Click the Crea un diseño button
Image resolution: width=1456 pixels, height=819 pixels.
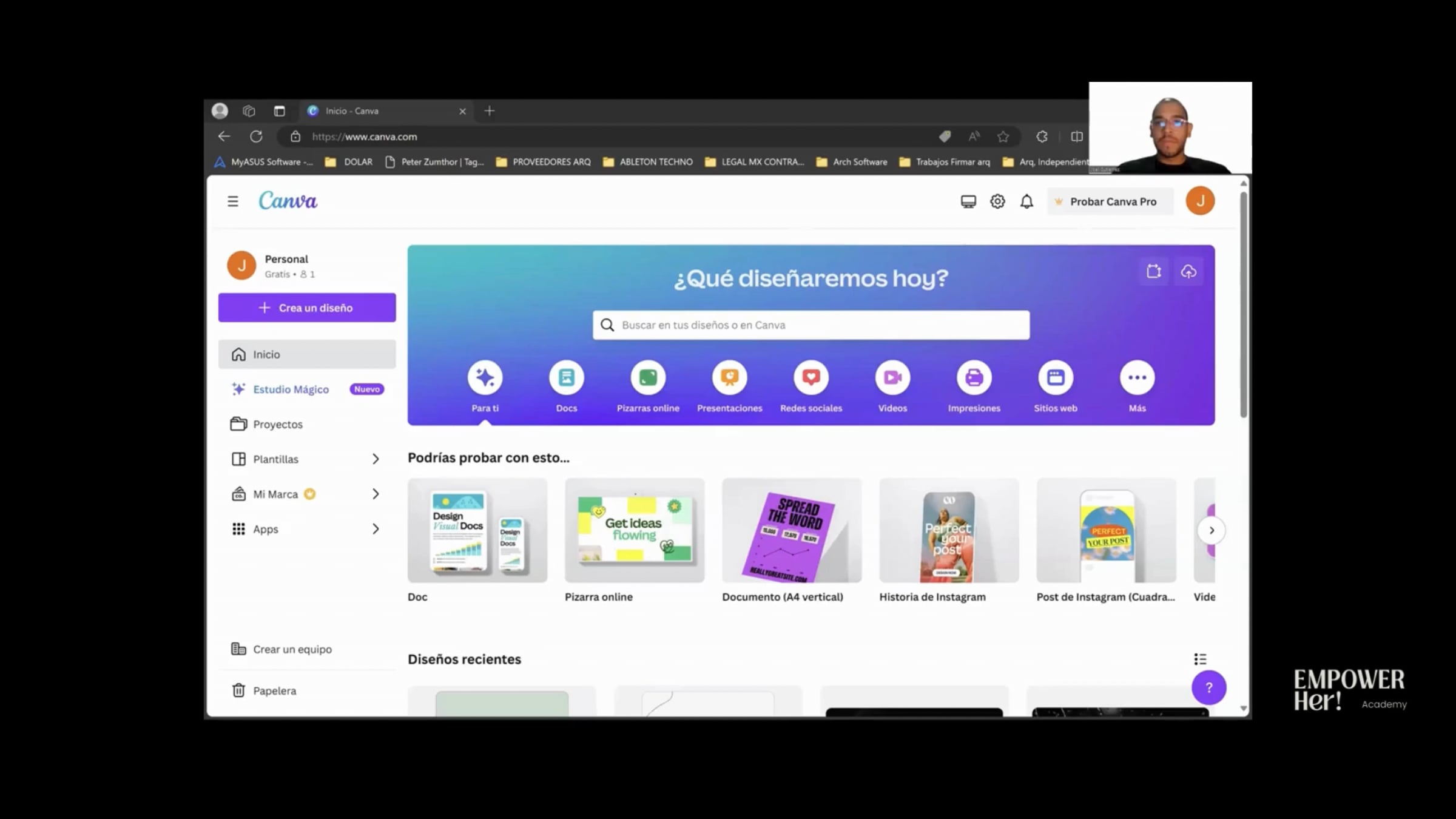coord(307,308)
